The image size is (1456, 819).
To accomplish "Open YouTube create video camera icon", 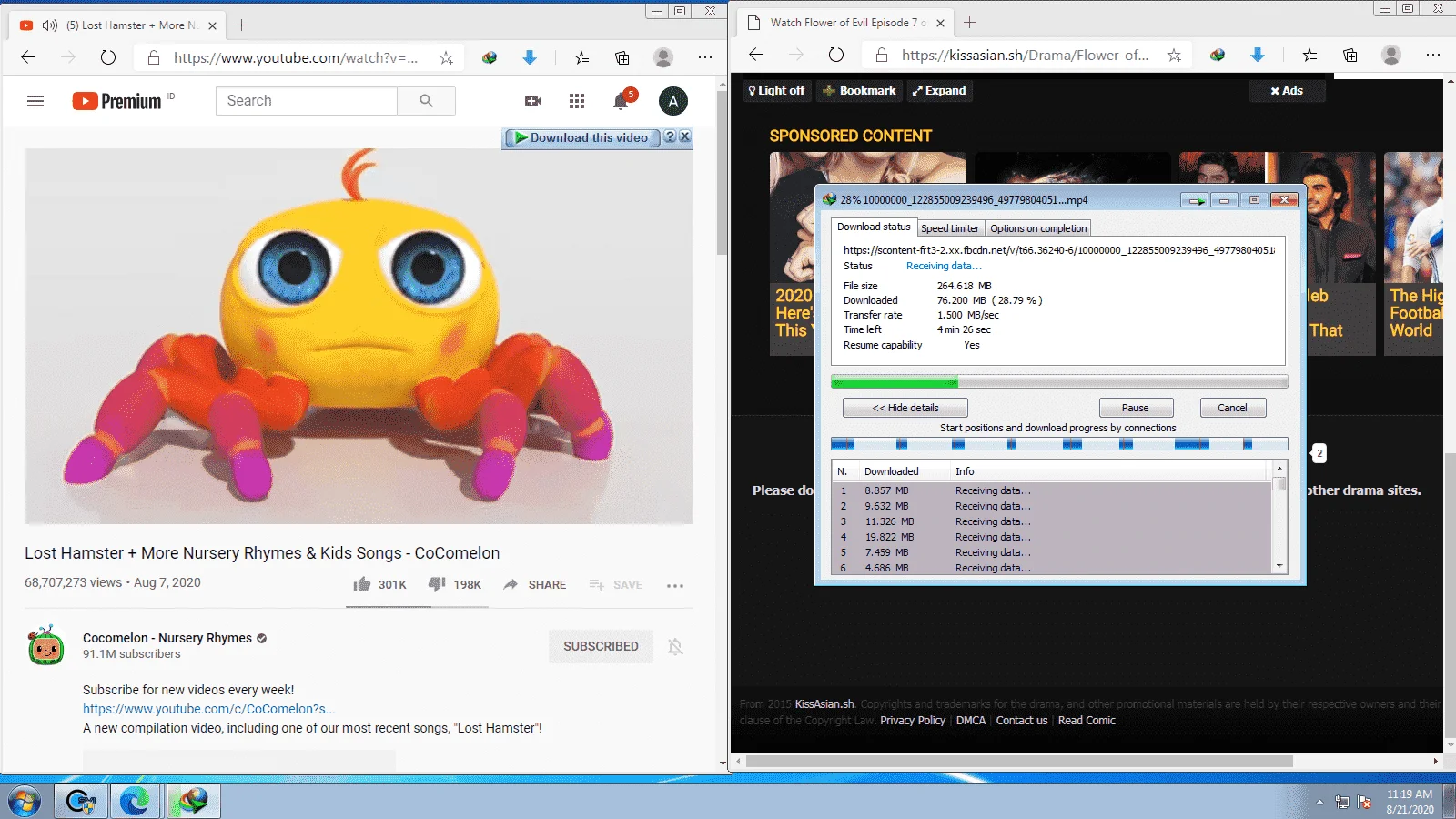I will coord(533,101).
